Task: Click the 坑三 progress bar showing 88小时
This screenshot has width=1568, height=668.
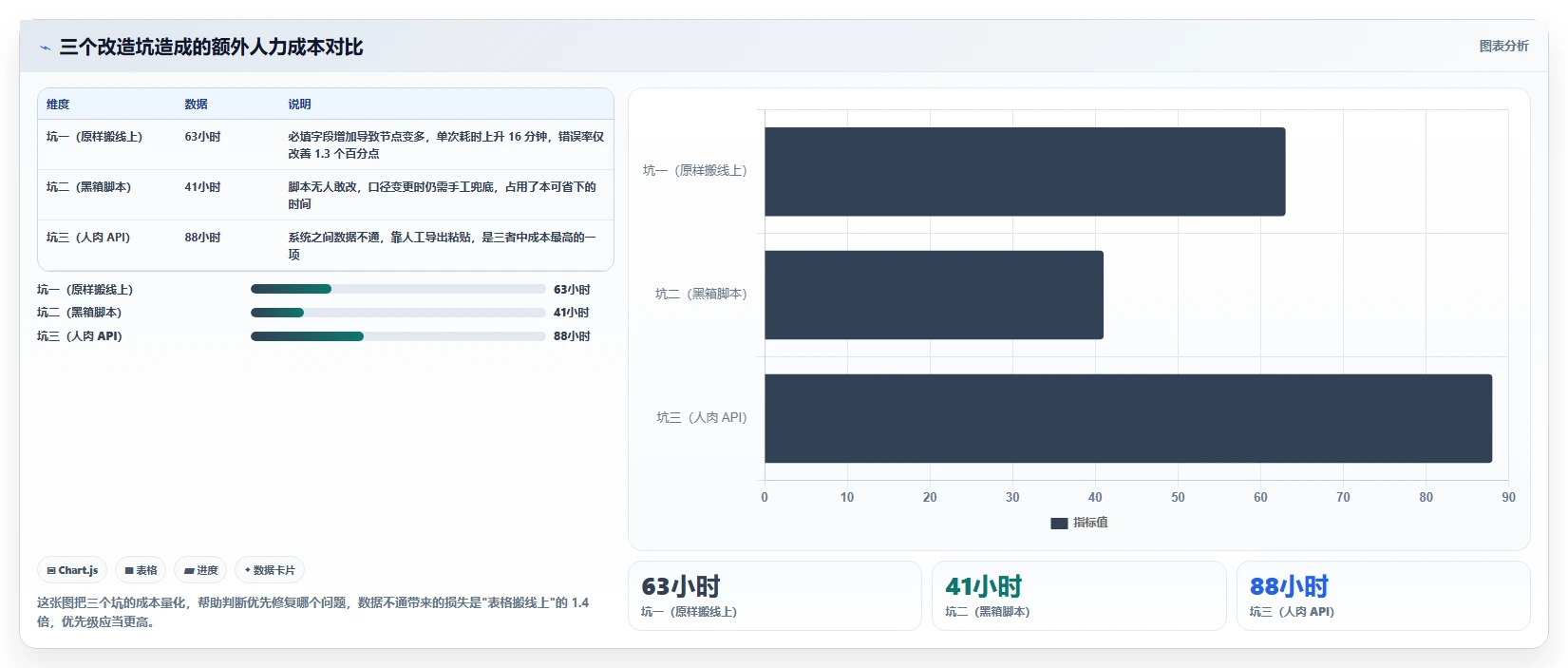Action: [x=398, y=335]
